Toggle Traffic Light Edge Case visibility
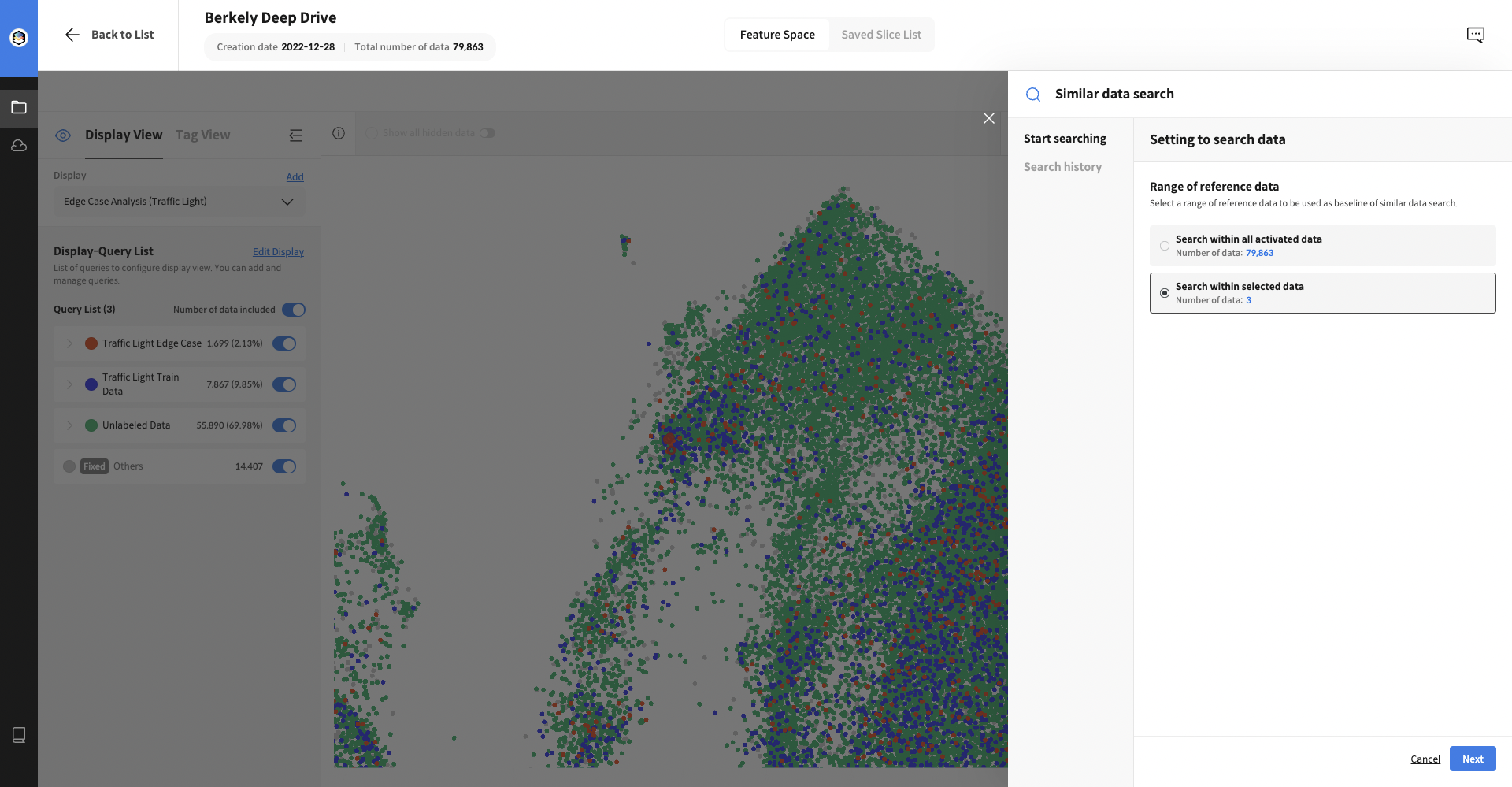Viewport: 1512px width, 787px height. coord(284,343)
